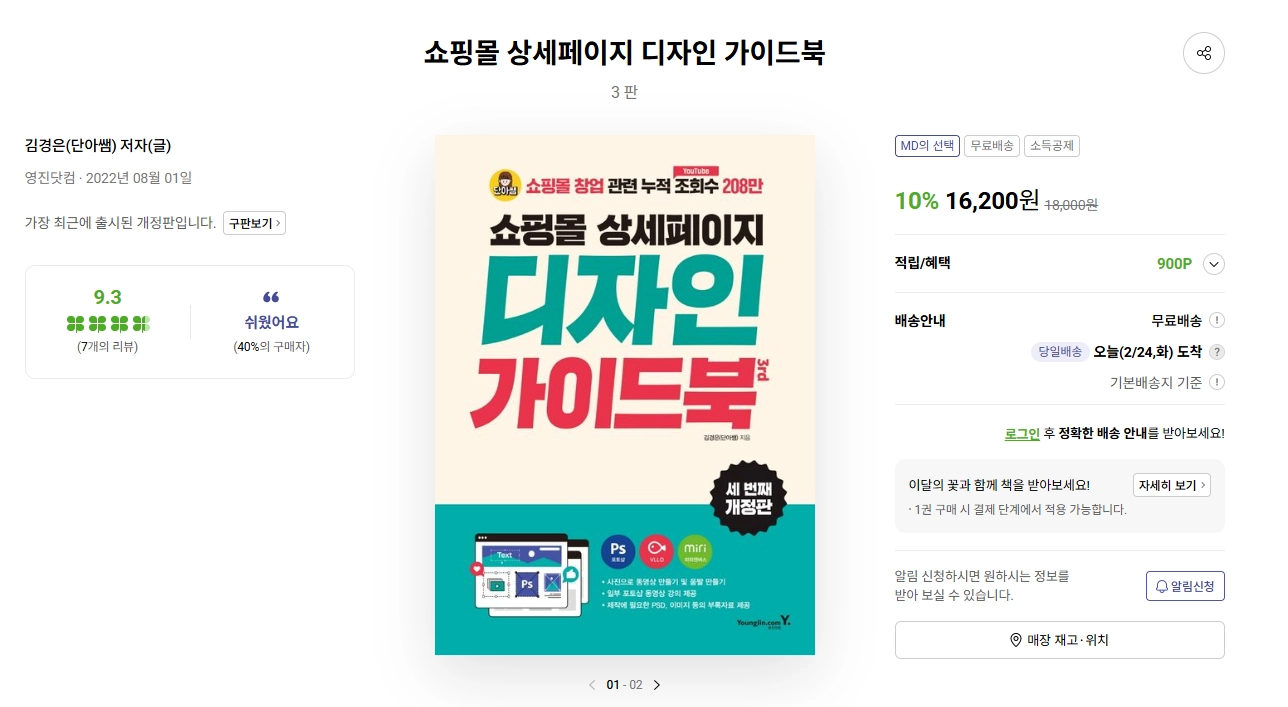This screenshot has height=707, width=1288.
Task: Go to next book cover image arrow
Action: click(x=657, y=685)
